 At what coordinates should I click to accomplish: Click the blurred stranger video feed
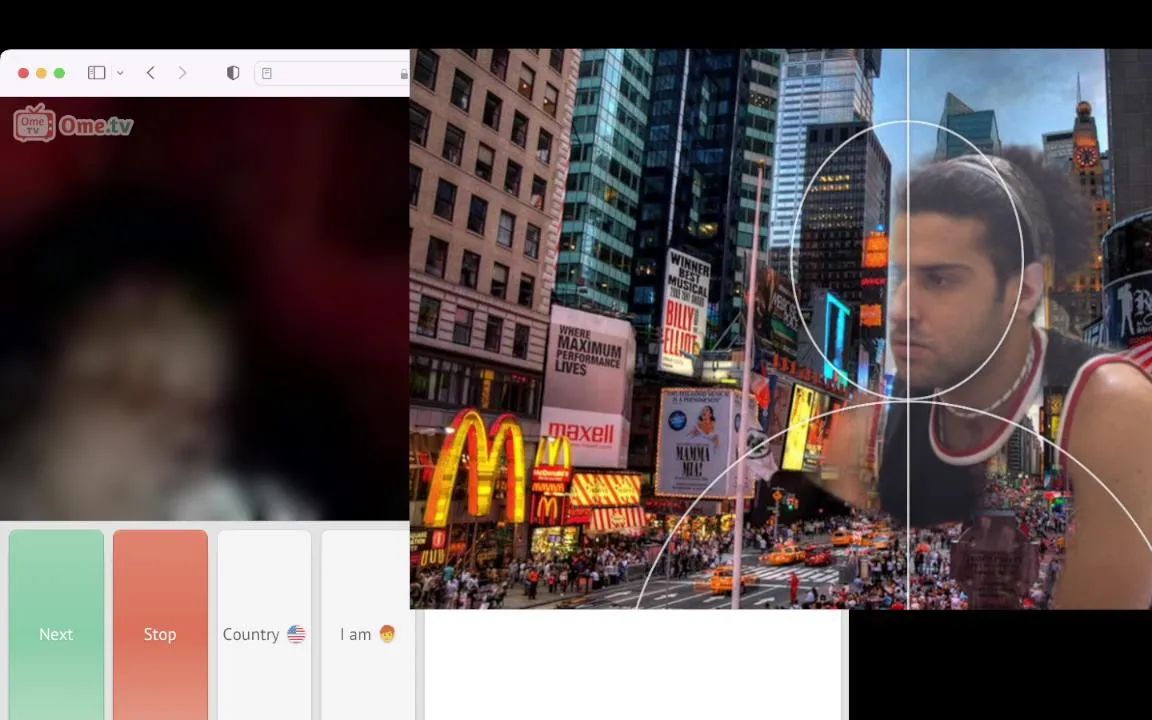[204, 309]
